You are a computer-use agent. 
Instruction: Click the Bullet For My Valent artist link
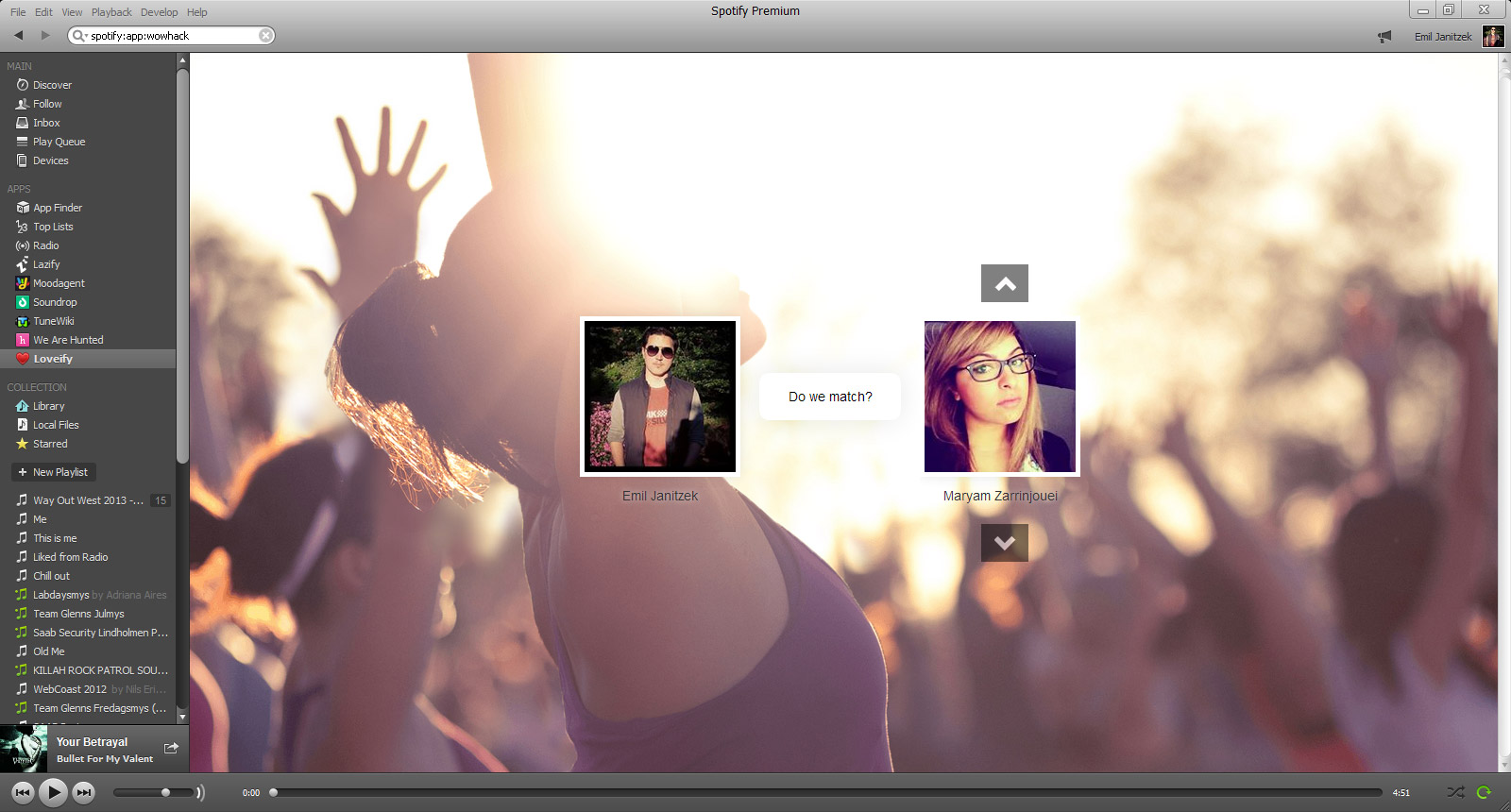[105, 759]
